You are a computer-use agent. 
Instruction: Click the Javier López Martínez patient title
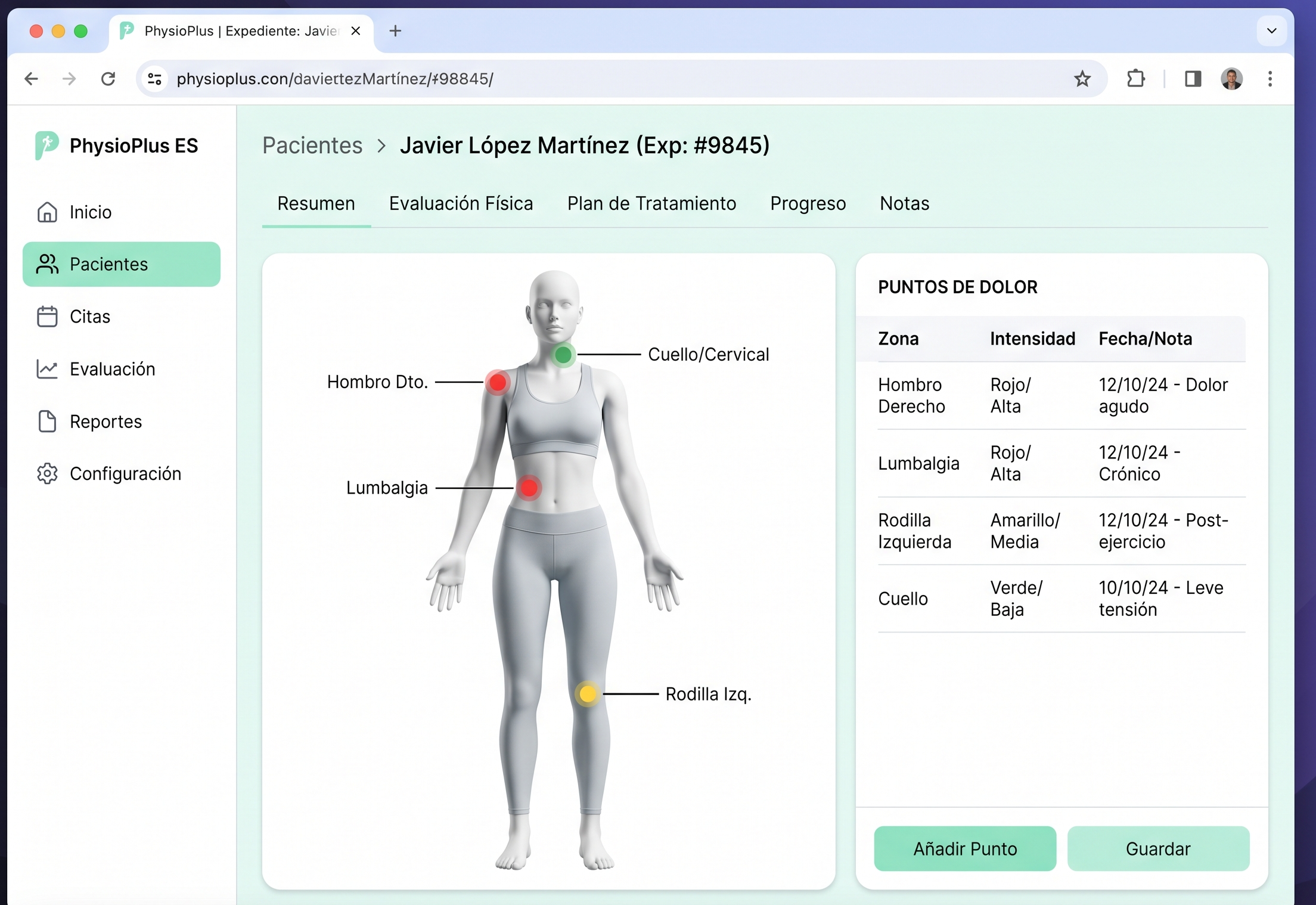click(585, 146)
